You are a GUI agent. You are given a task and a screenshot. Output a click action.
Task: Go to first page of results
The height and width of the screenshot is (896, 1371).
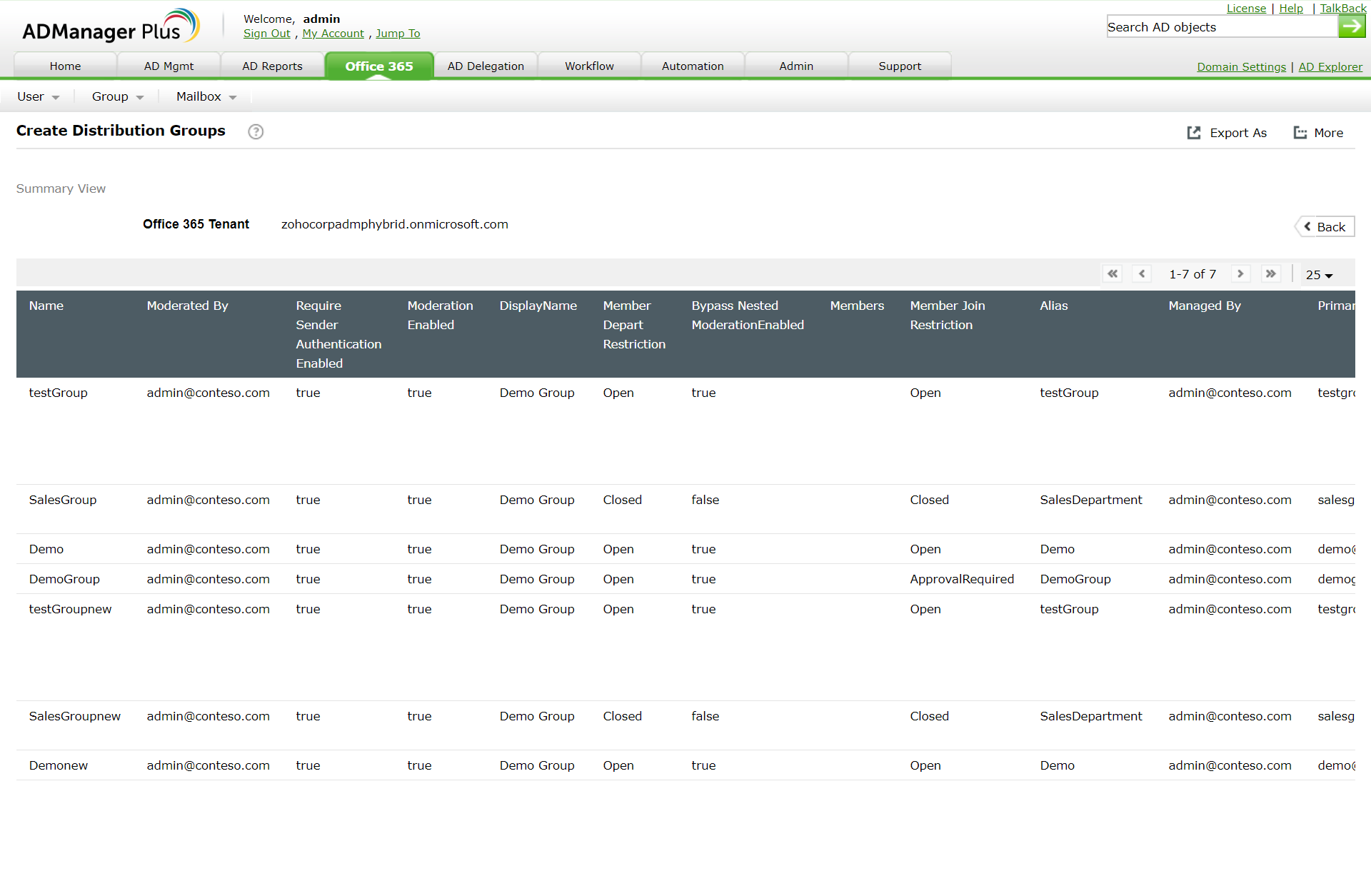1113,274
